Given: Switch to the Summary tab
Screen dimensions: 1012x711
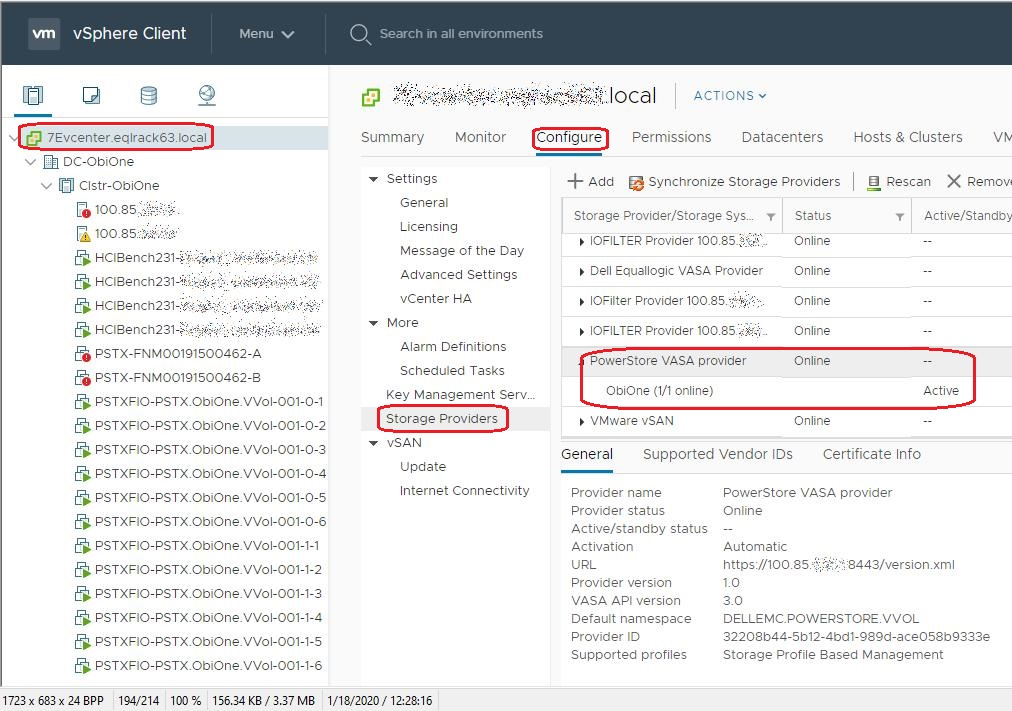Looking at the screenshot, I should (392, 137).
